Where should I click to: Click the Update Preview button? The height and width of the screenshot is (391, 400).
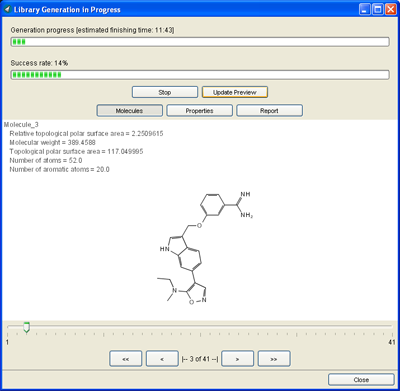[235, 92]
